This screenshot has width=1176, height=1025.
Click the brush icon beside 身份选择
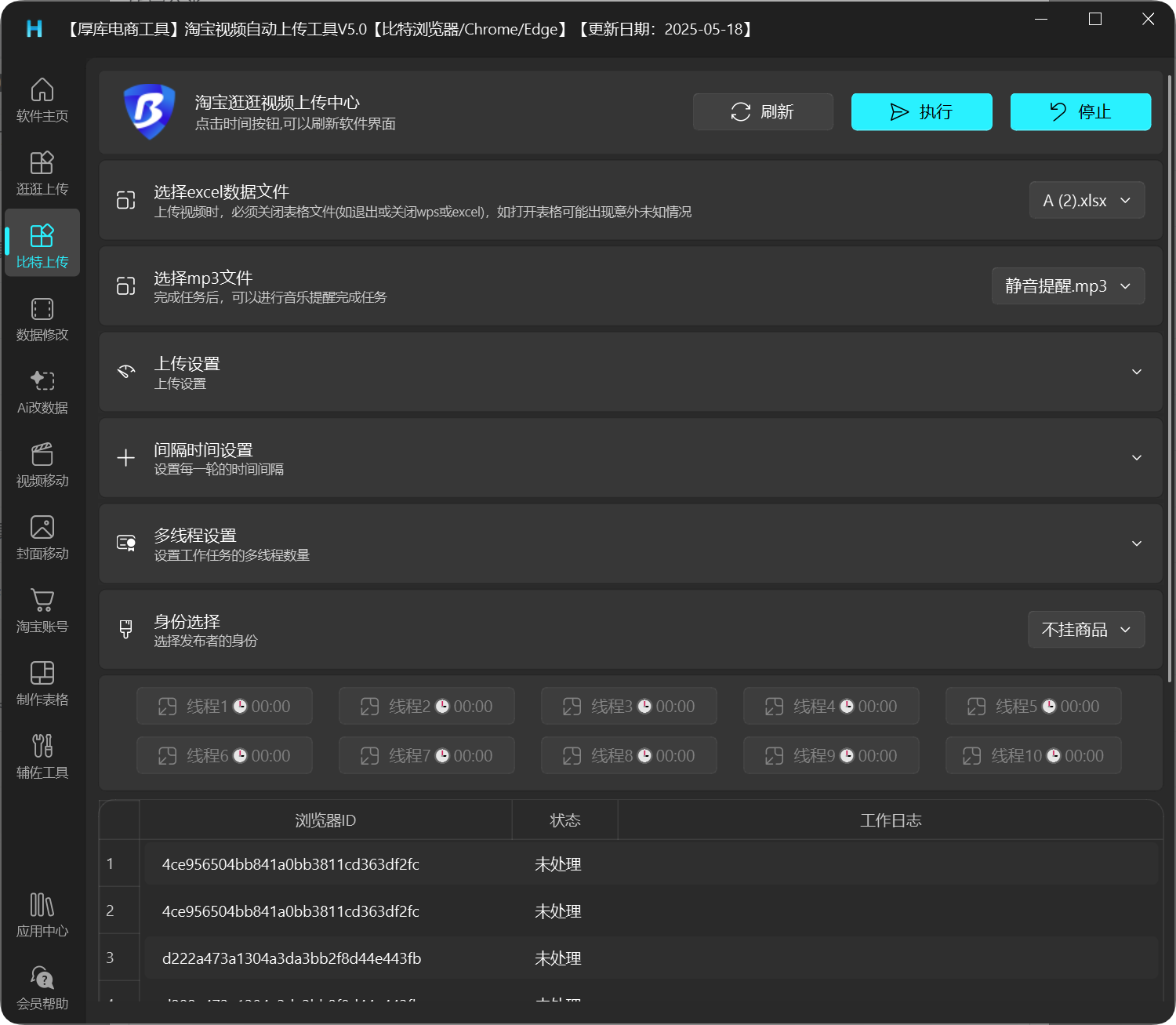pos(125,629)
